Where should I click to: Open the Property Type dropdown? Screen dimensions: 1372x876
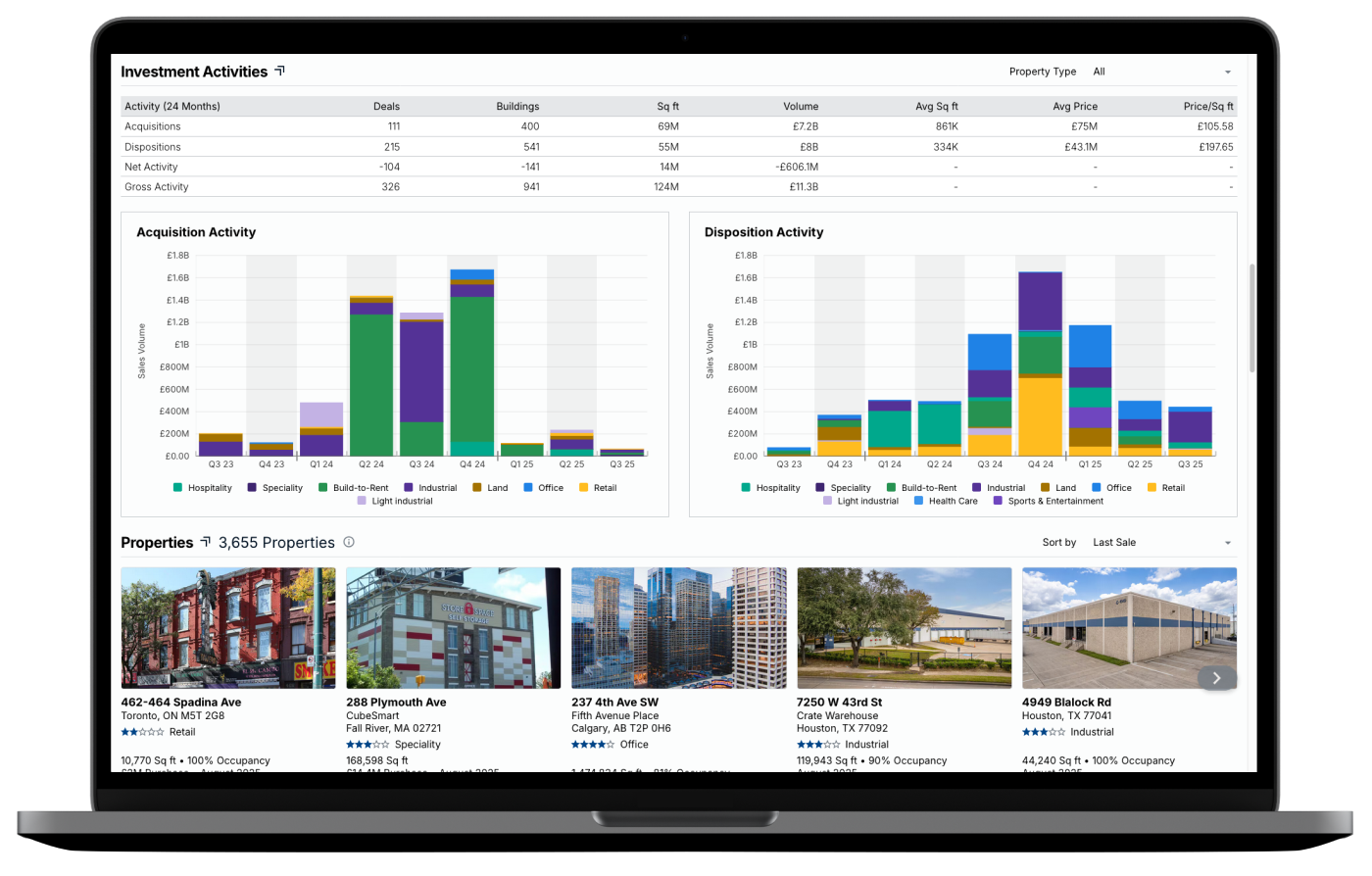1162,72
